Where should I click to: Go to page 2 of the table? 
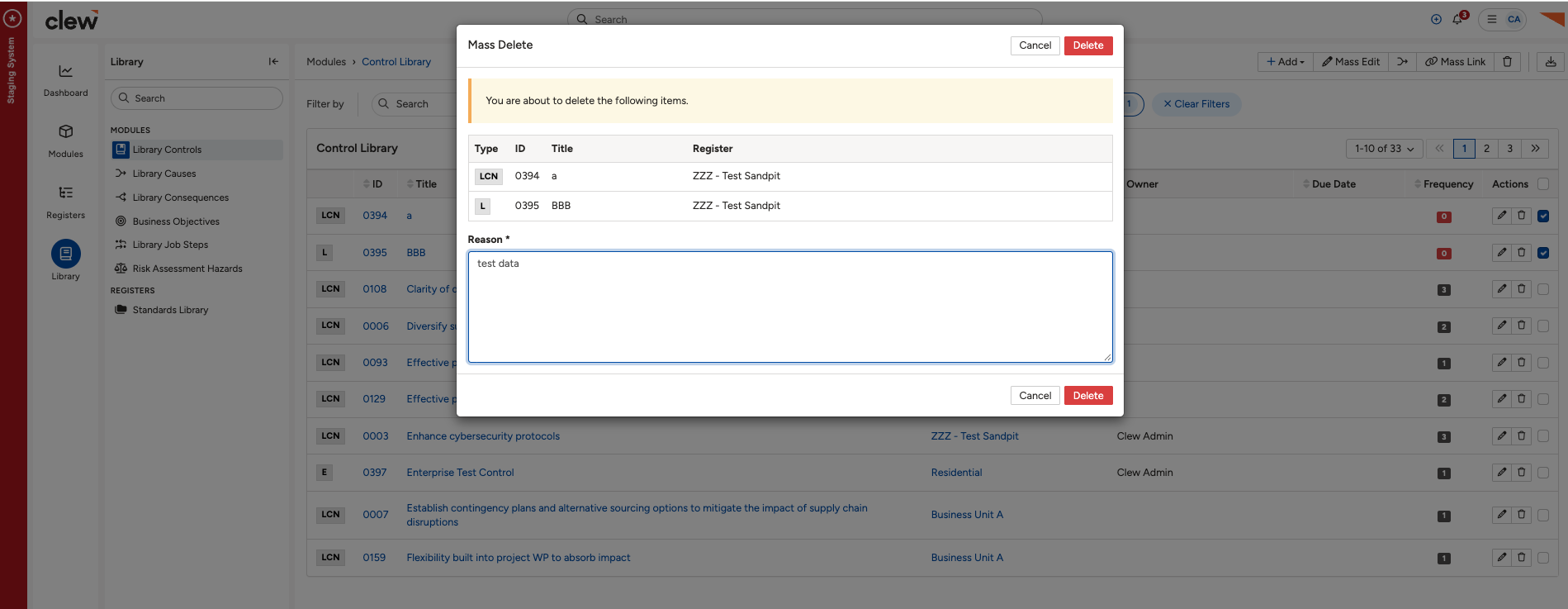click(x=1486, y=149)
